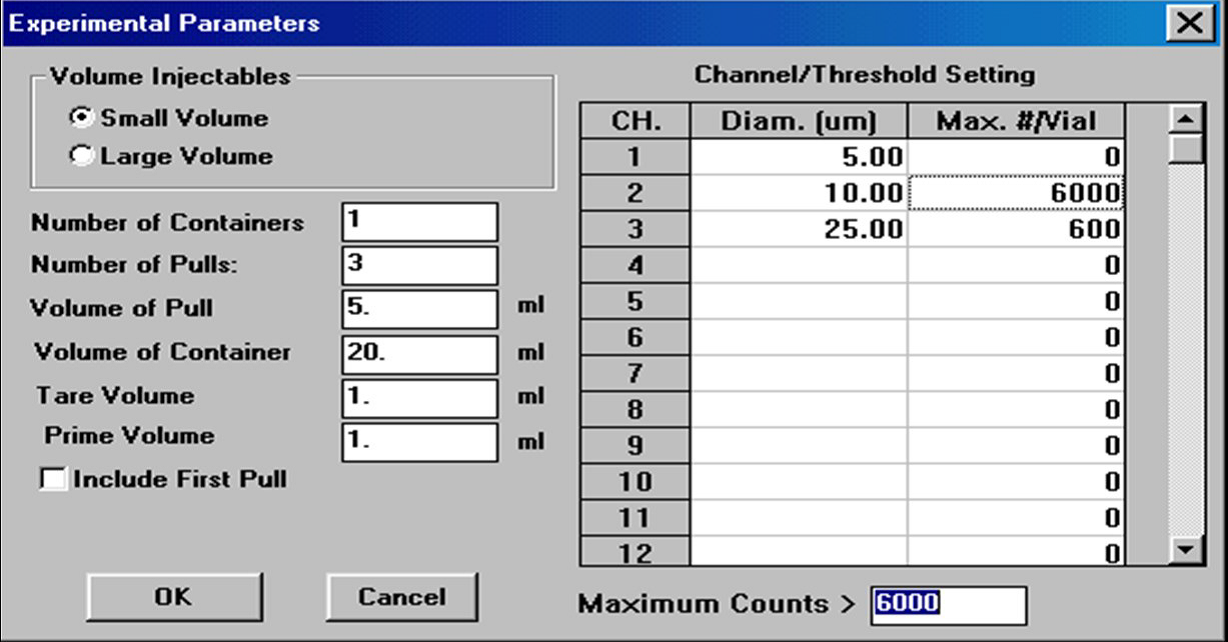Screen dimensions: 1228x642
Task: Select channel 1 diameter cell 5.00
Action: pos(799,157)
